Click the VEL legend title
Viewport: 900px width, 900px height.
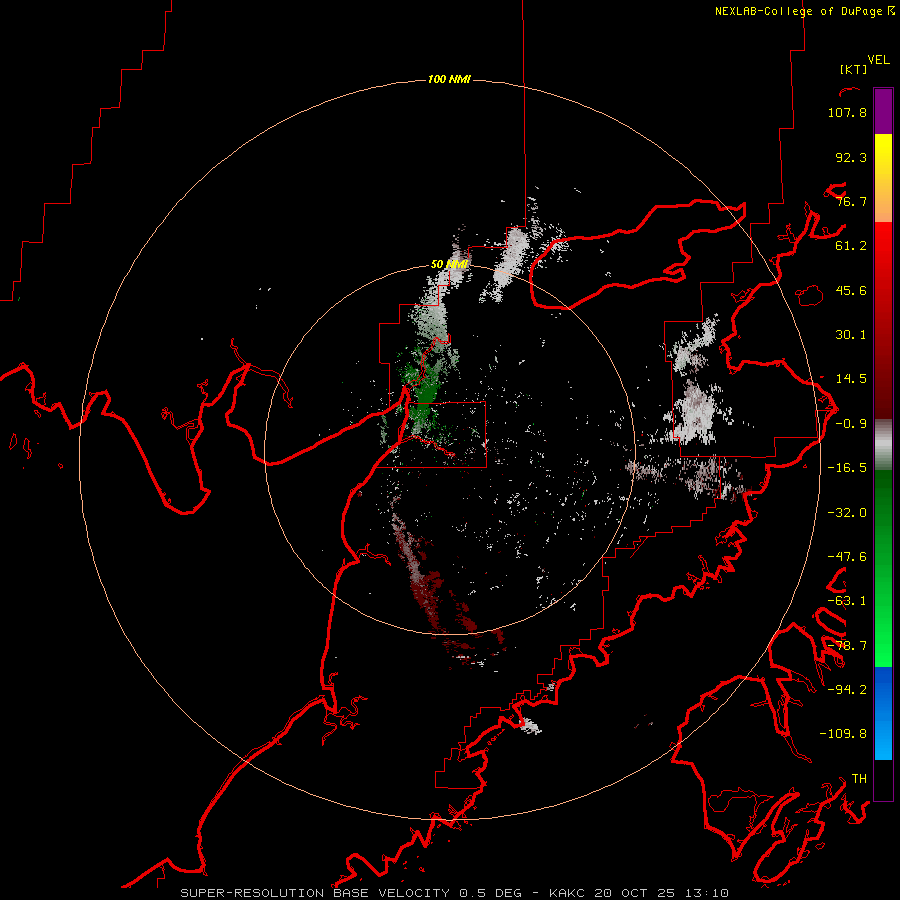pyautogui.click(x=878, y=60)
